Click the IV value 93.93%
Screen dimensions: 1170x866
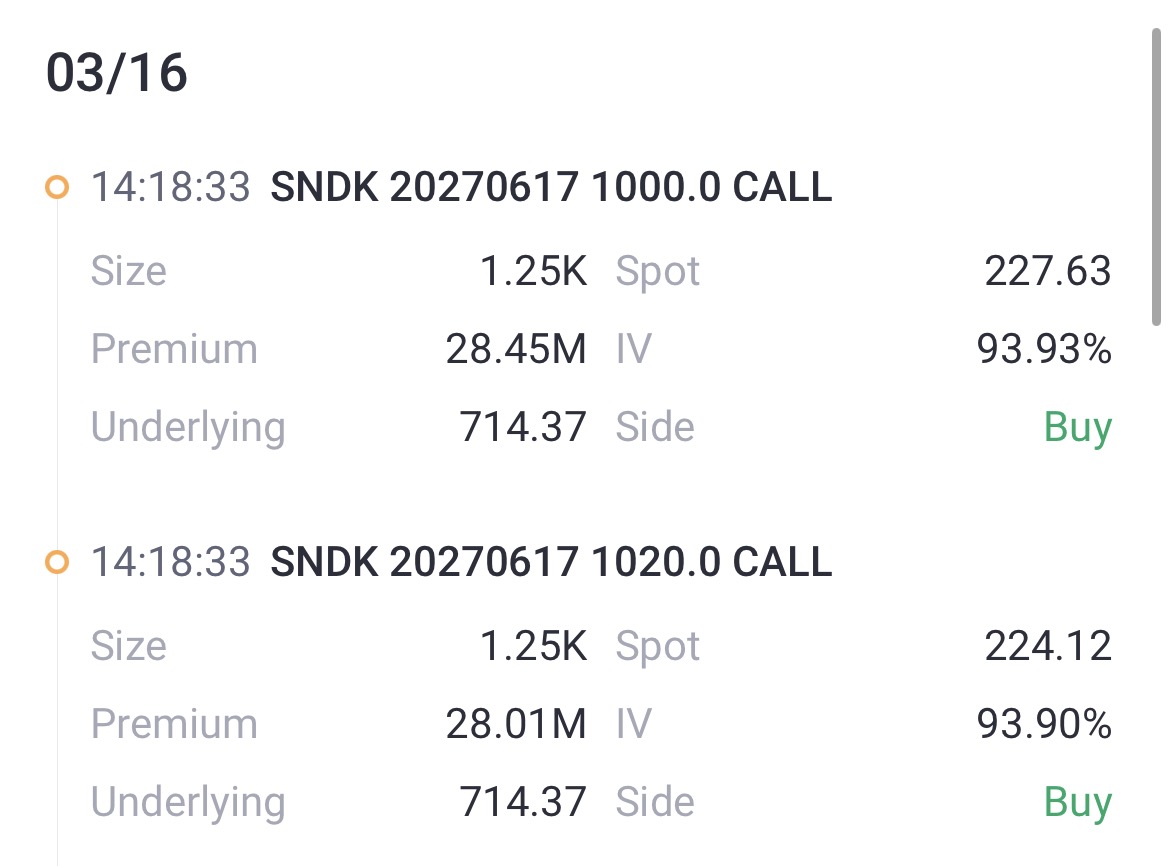tap(1043, 348)
